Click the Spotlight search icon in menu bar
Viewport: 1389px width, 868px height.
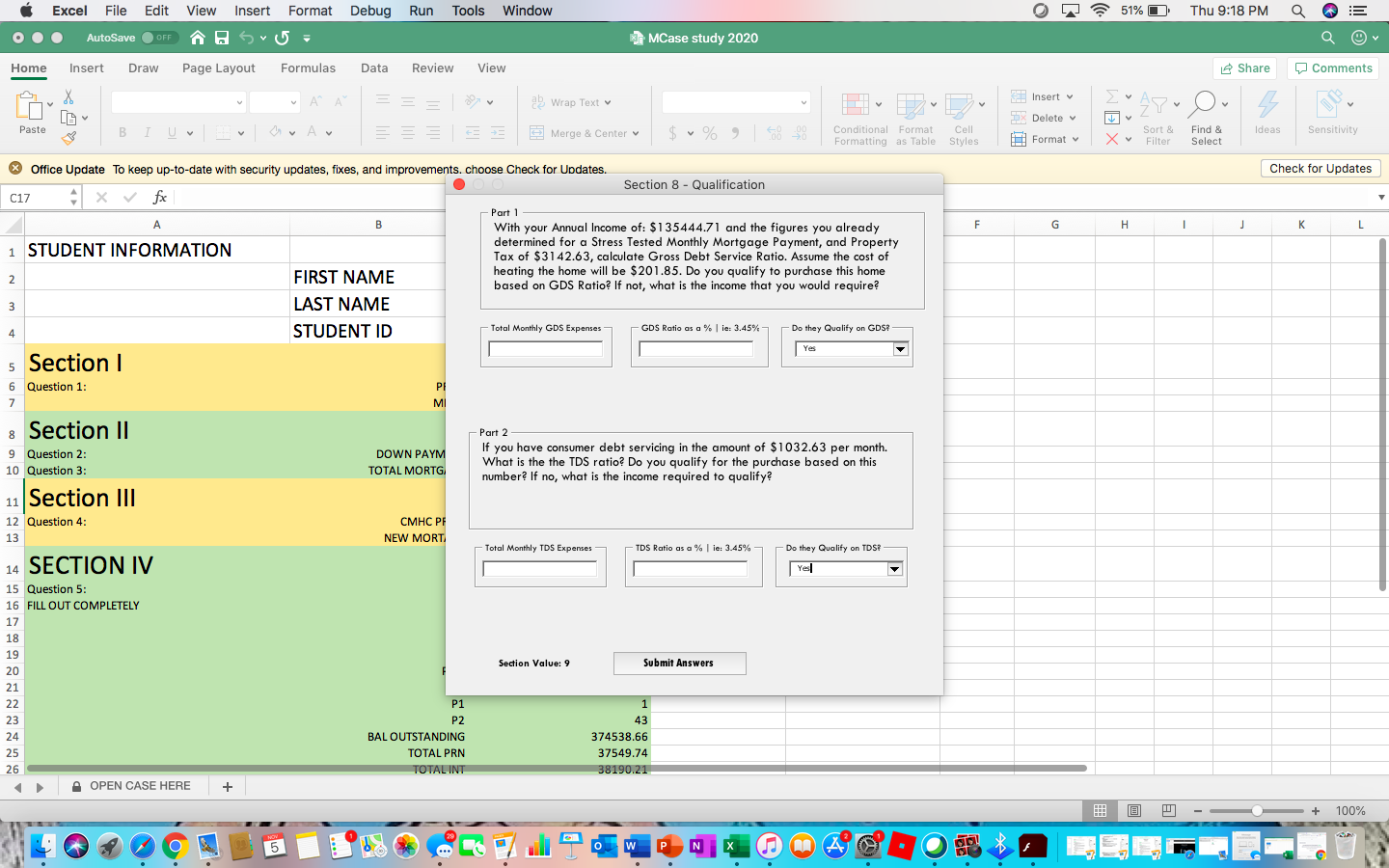[1298, 11]
